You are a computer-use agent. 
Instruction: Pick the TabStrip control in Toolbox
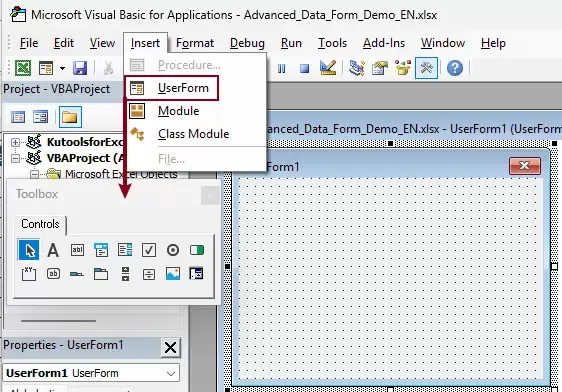77,274
